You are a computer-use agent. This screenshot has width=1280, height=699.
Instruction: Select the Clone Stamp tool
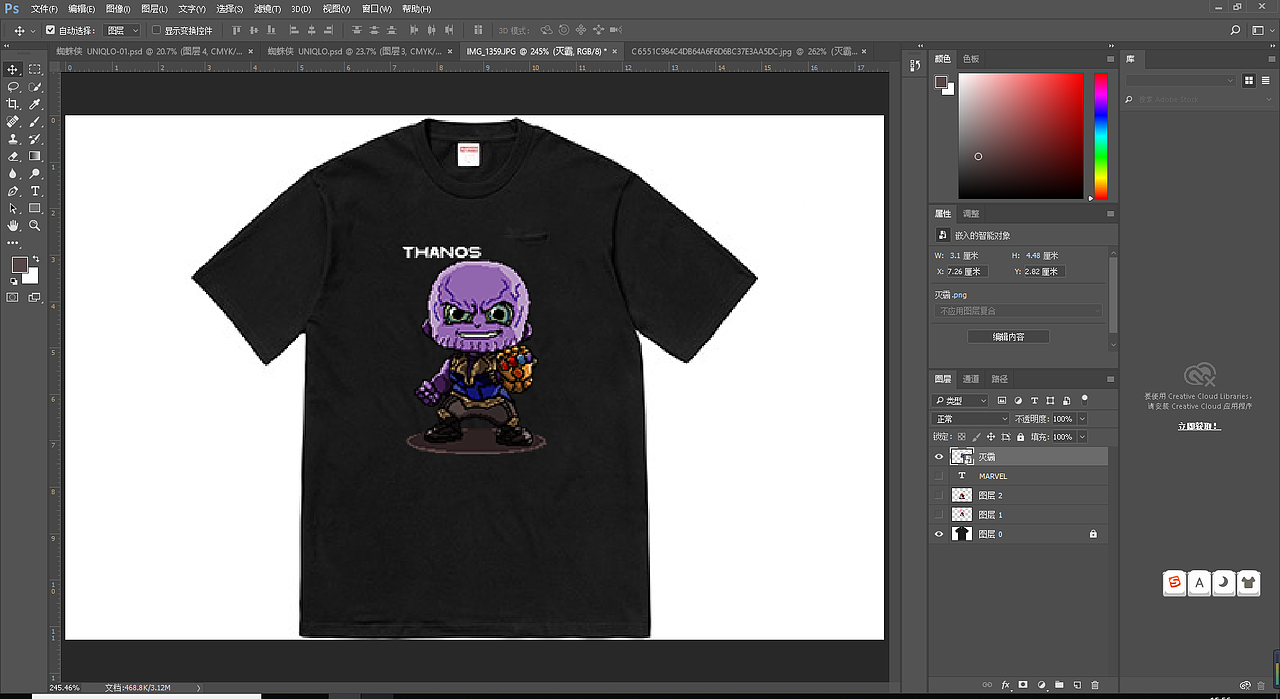[13, 139]
